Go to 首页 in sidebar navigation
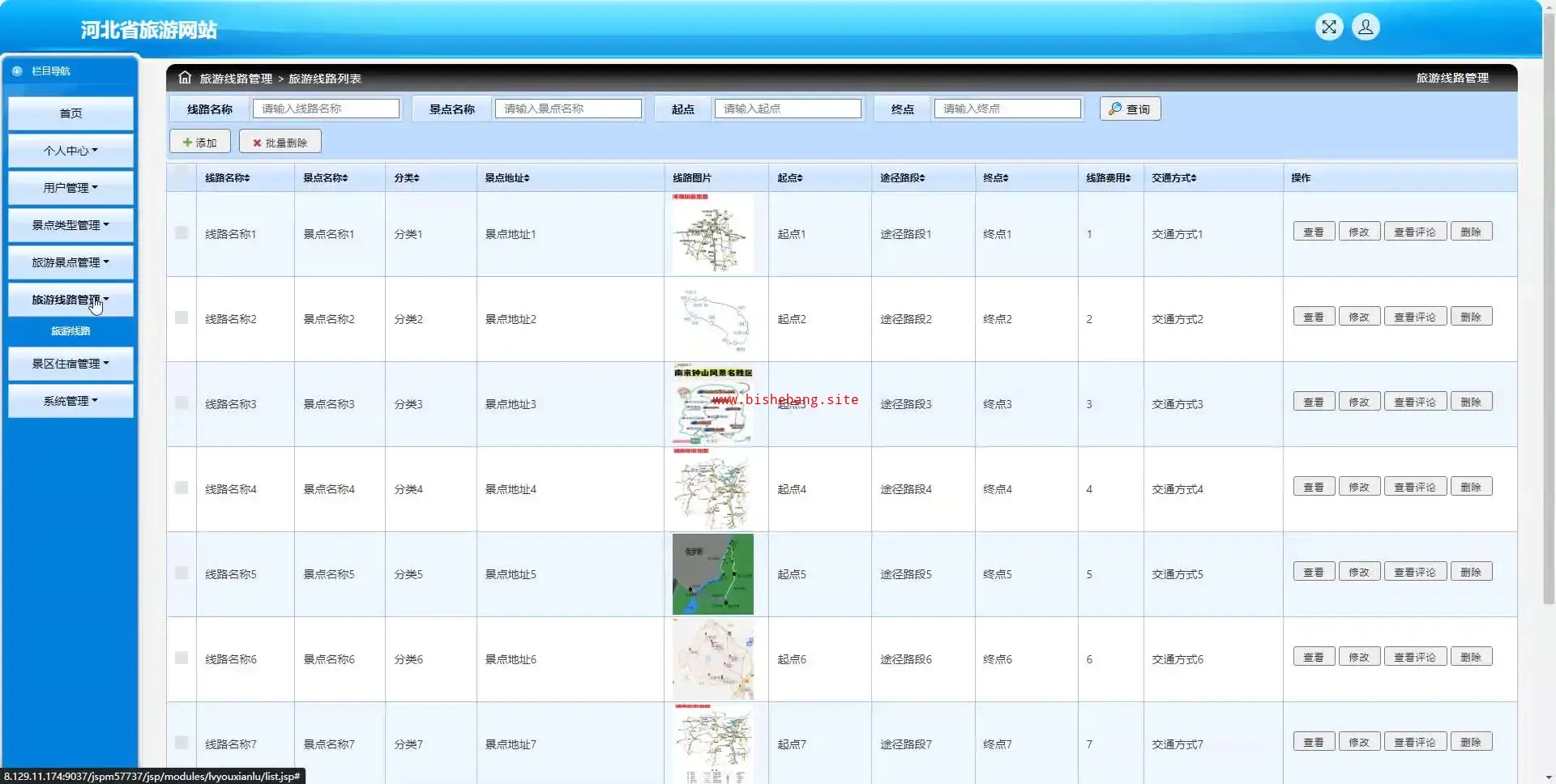1556x784 pixels. pyautogui.click(x=71, y=113)
